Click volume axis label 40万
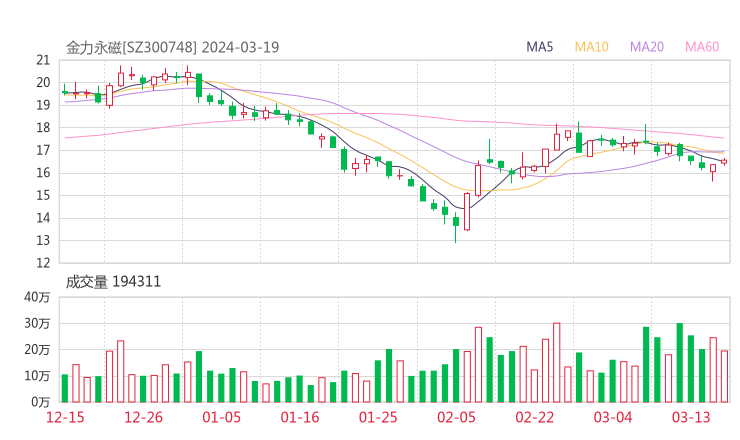This screenshot has width=740, height=440. (37, 297)
